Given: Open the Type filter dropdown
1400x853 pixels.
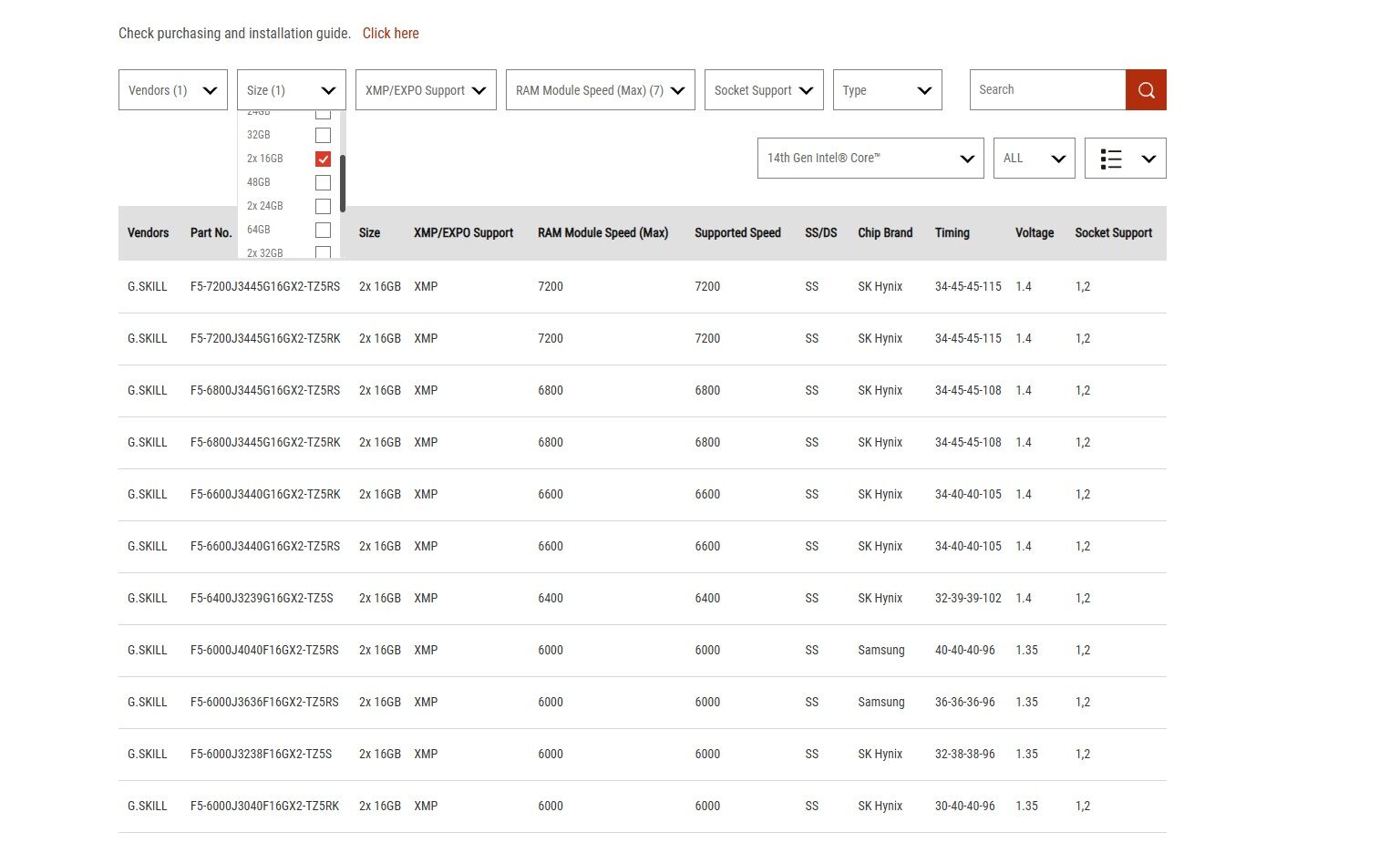Looking at the screenshot, I should (x=888, y=90).
